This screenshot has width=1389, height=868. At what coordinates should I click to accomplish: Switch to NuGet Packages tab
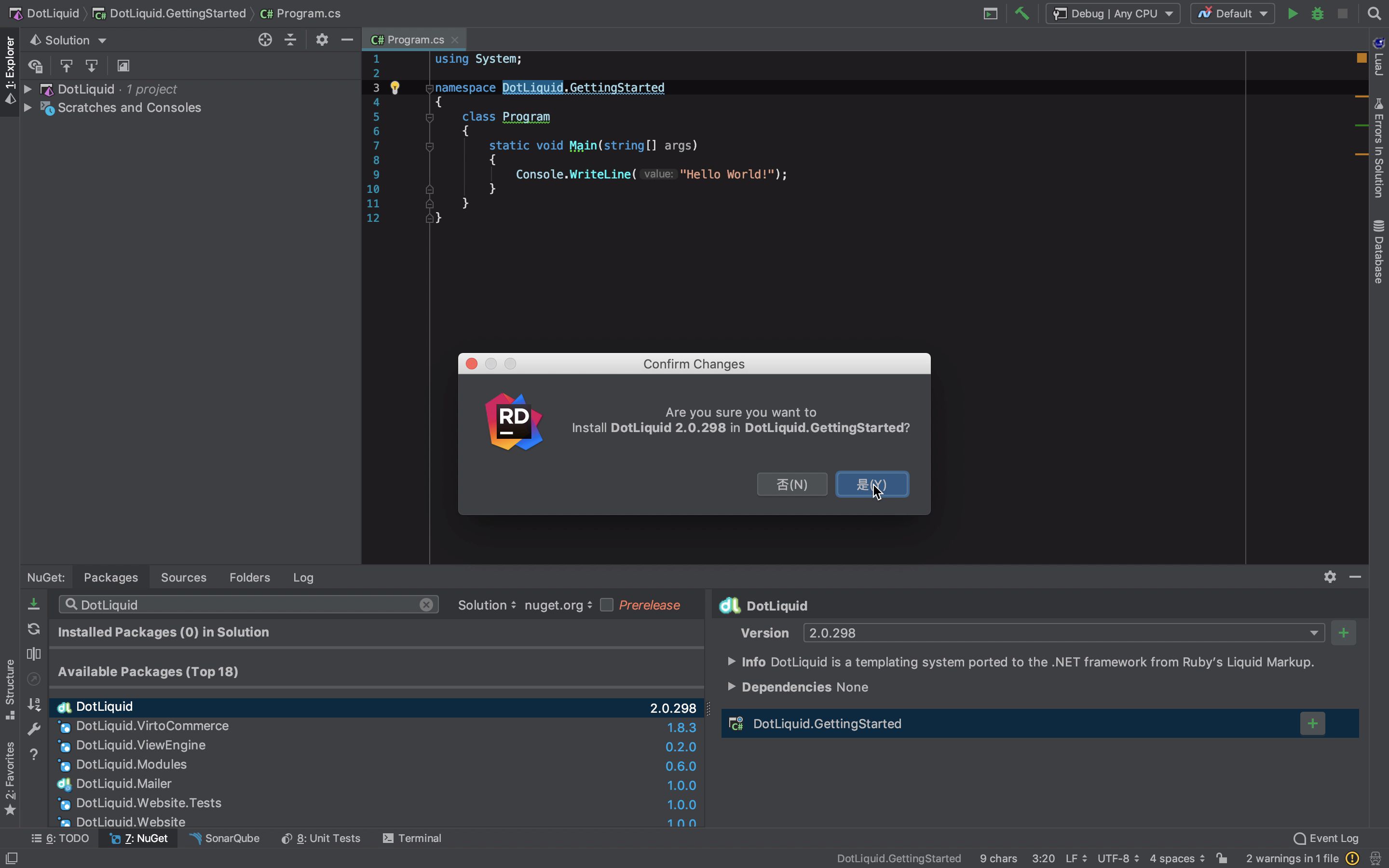[x=111, y=578]
